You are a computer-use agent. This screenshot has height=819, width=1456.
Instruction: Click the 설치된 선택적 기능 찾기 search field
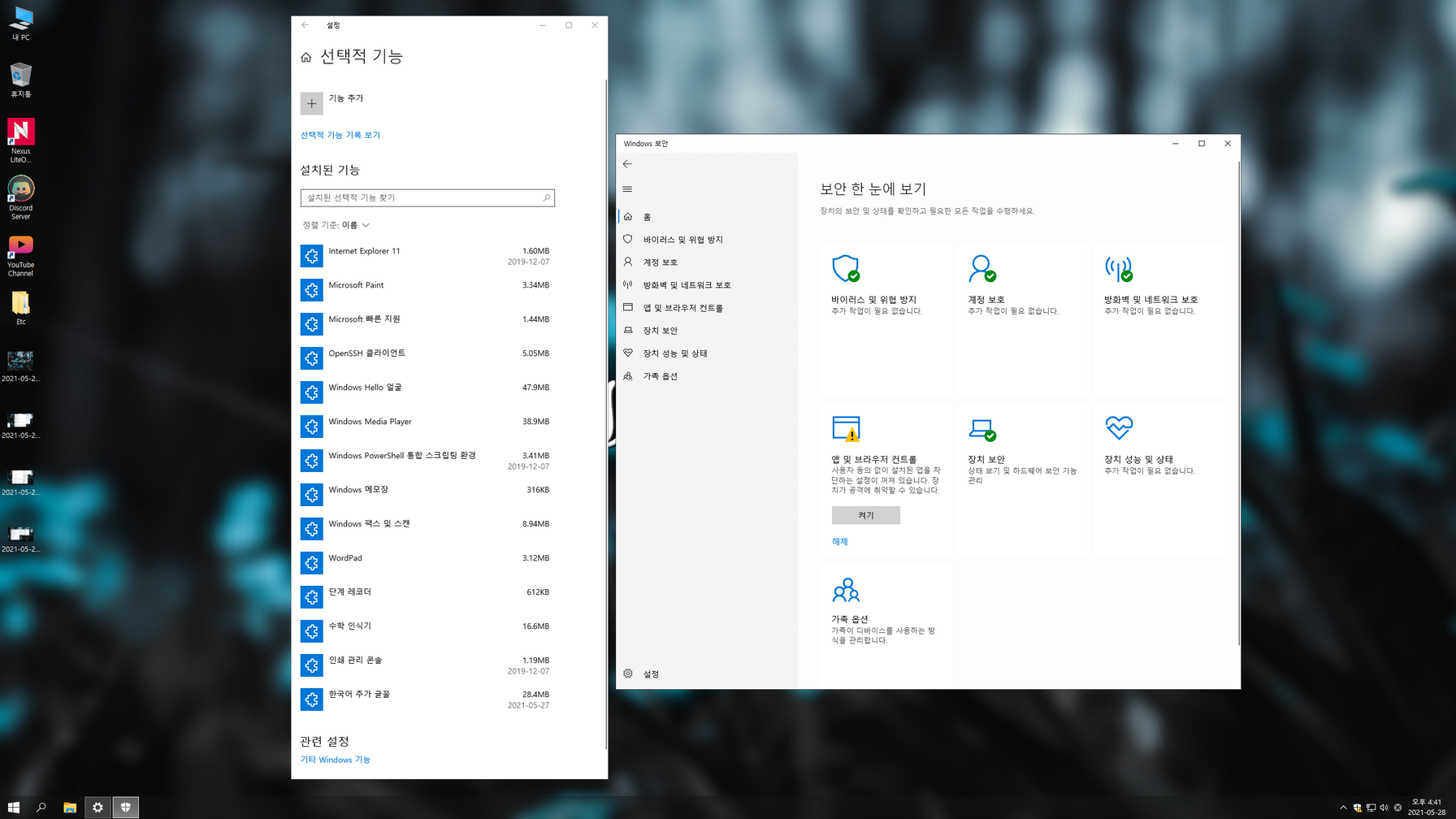click(427, 197)
